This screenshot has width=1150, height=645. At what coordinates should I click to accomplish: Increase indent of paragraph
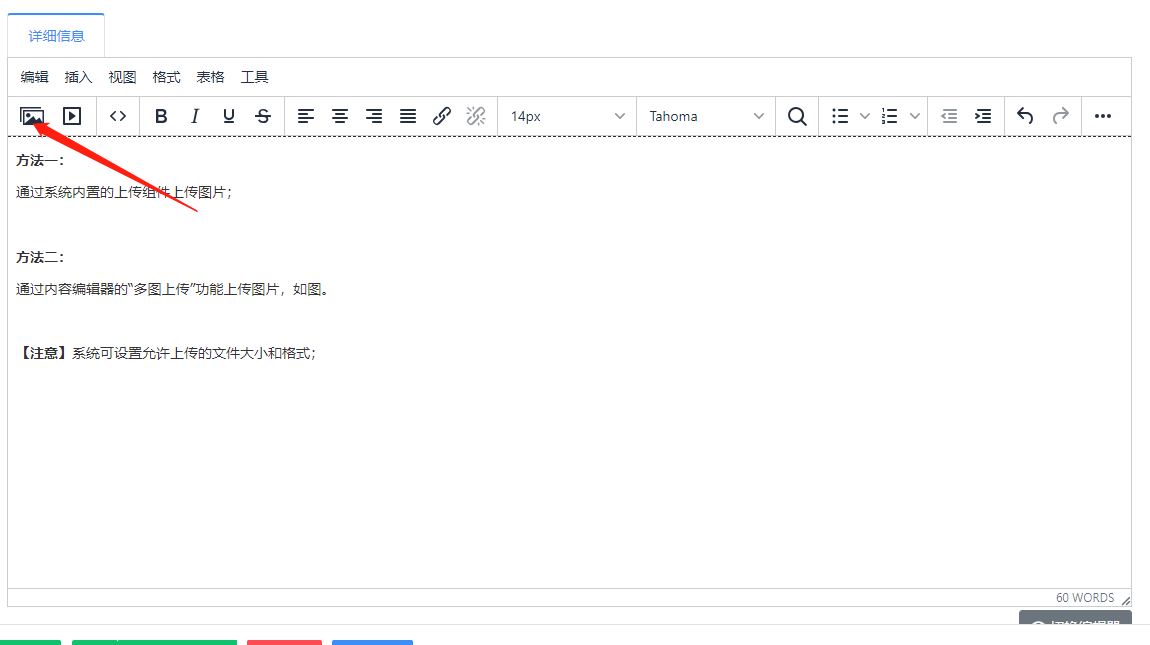983,116
